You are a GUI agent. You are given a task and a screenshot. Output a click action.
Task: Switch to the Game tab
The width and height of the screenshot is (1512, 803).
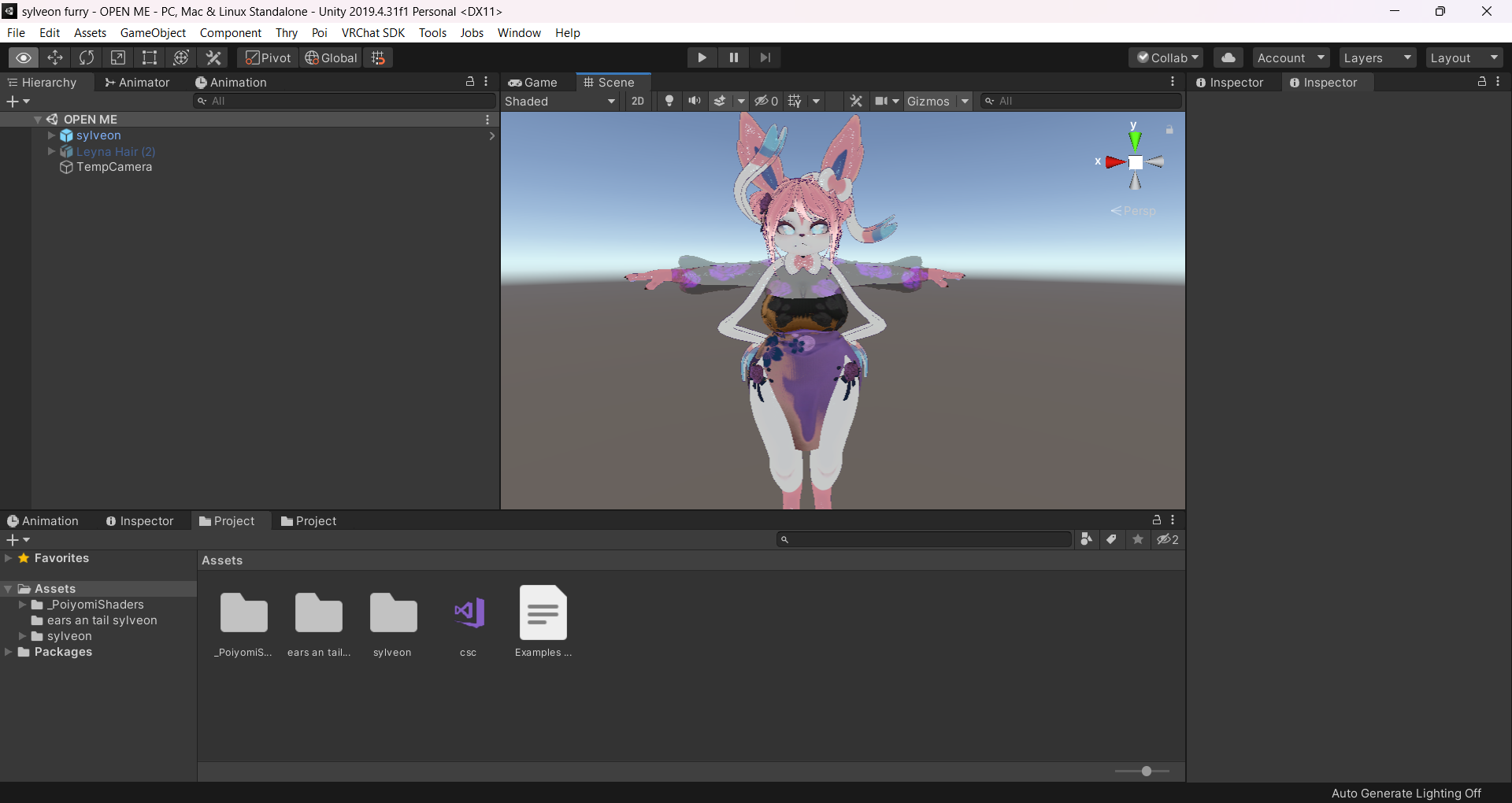[x=535, y=82]
